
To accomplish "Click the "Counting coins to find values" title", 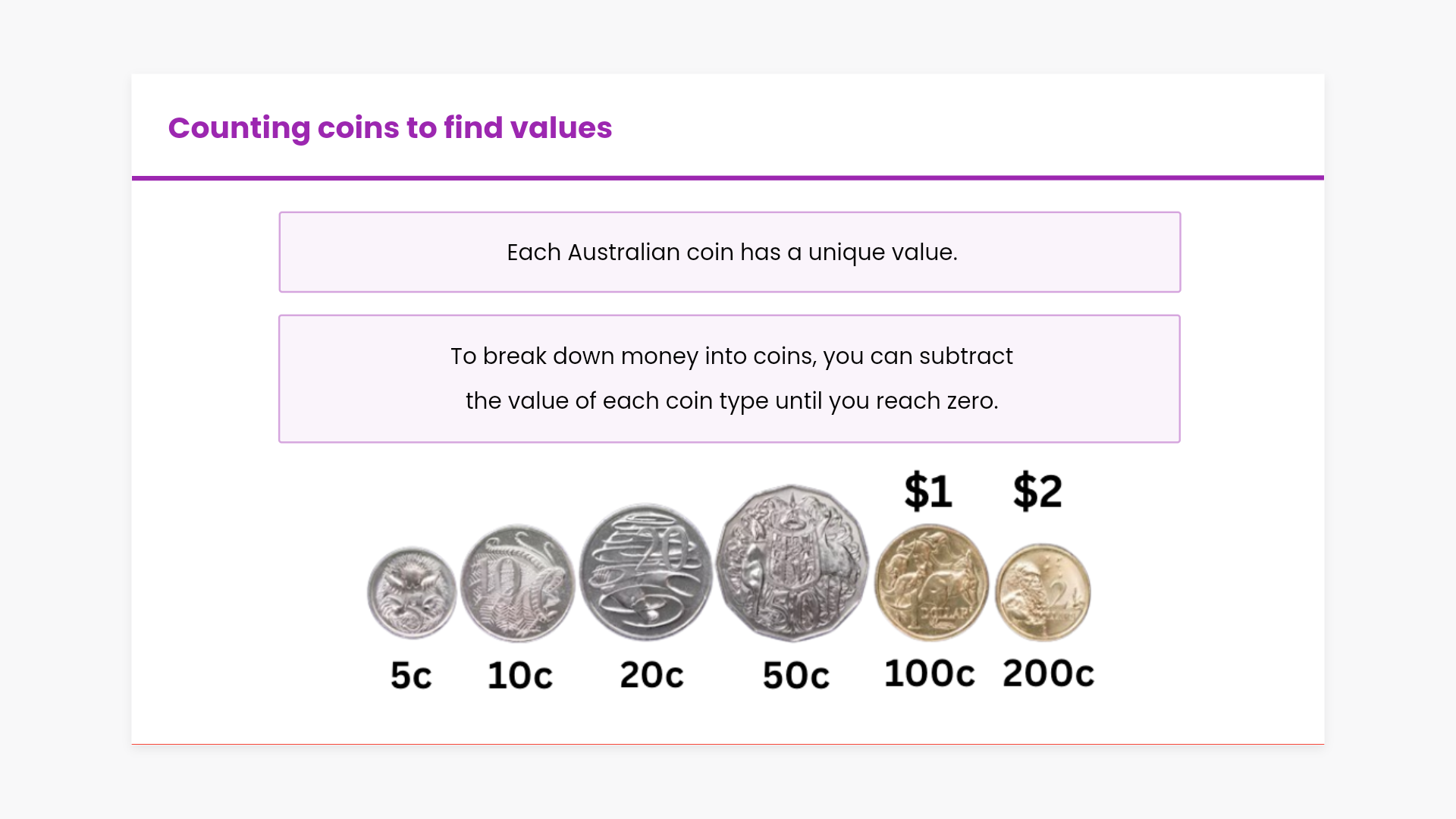I will [390, 127].
